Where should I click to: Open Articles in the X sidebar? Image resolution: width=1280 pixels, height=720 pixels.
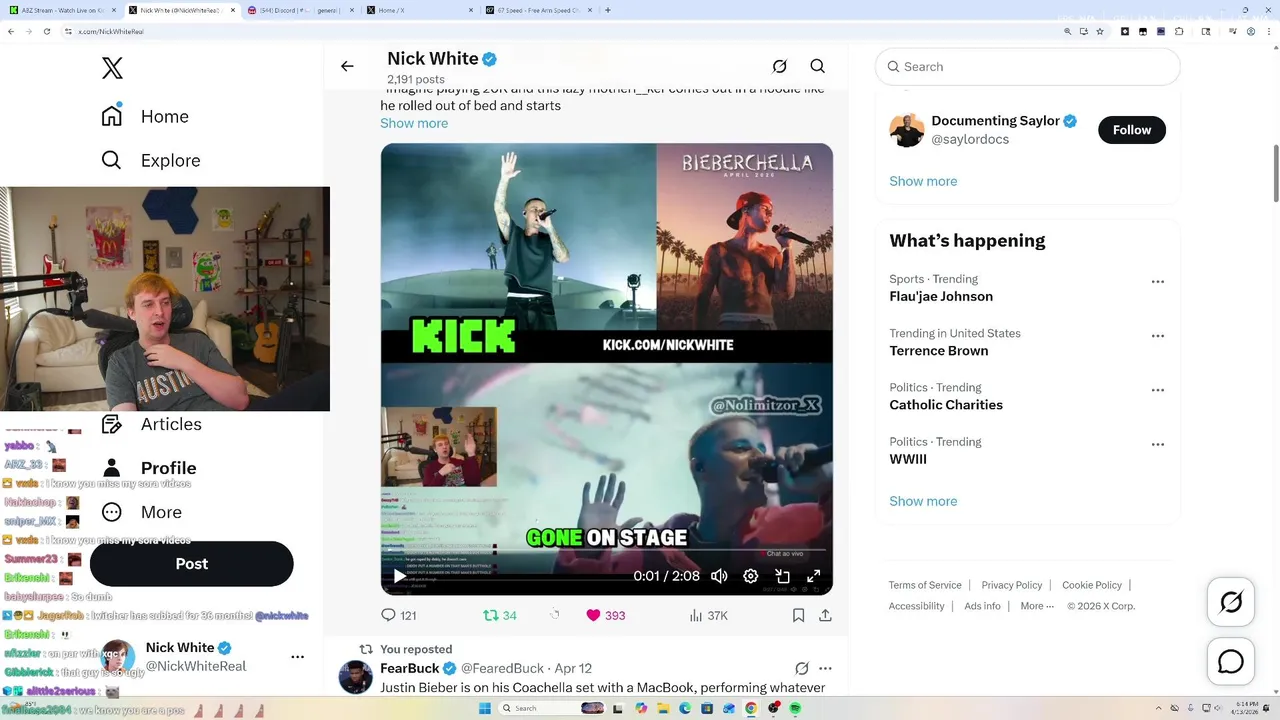click(x=151, y=424)
